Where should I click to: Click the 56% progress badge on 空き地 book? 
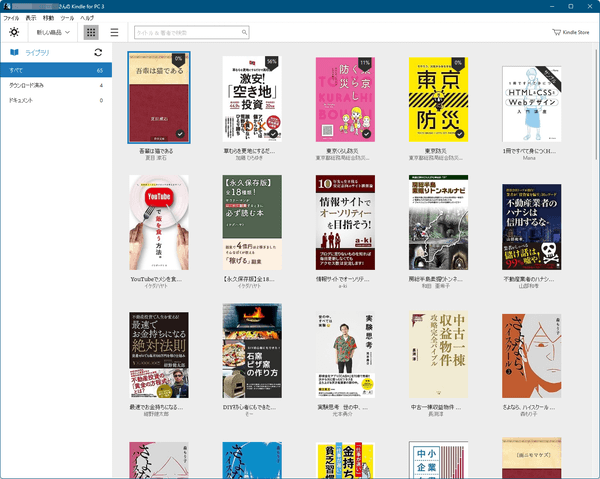(271, 61)
